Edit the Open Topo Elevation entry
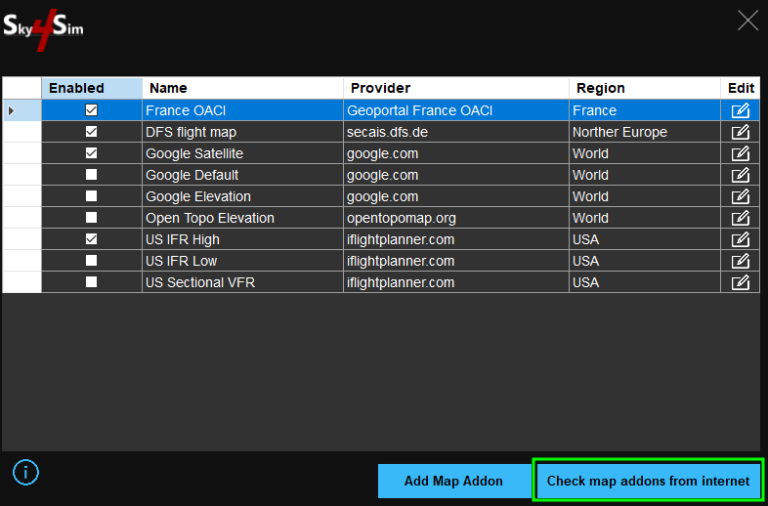 pos(740,218)
